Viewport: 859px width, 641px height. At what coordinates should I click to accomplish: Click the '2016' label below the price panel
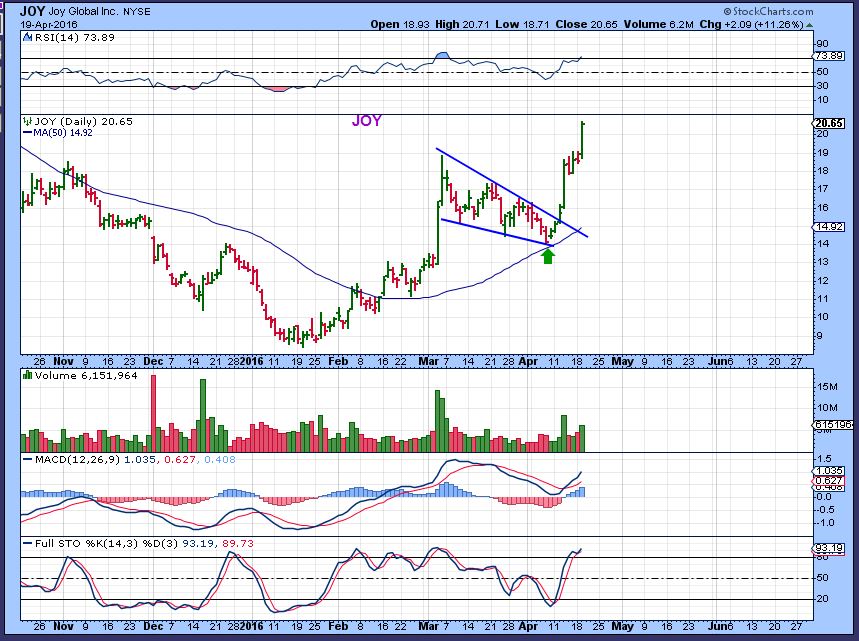coord(251,362)
